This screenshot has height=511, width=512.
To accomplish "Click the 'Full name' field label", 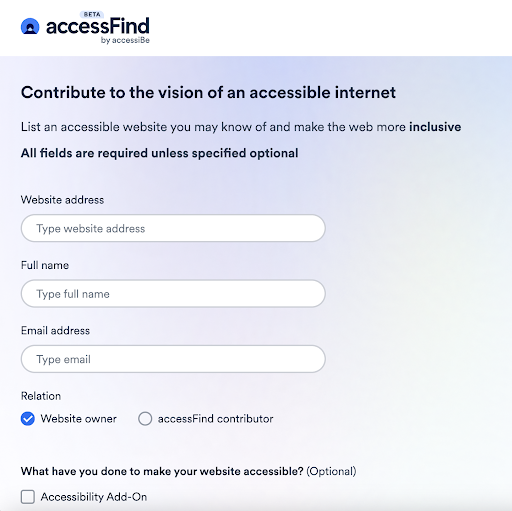I will pyautogui.click(x=45, y=265).
